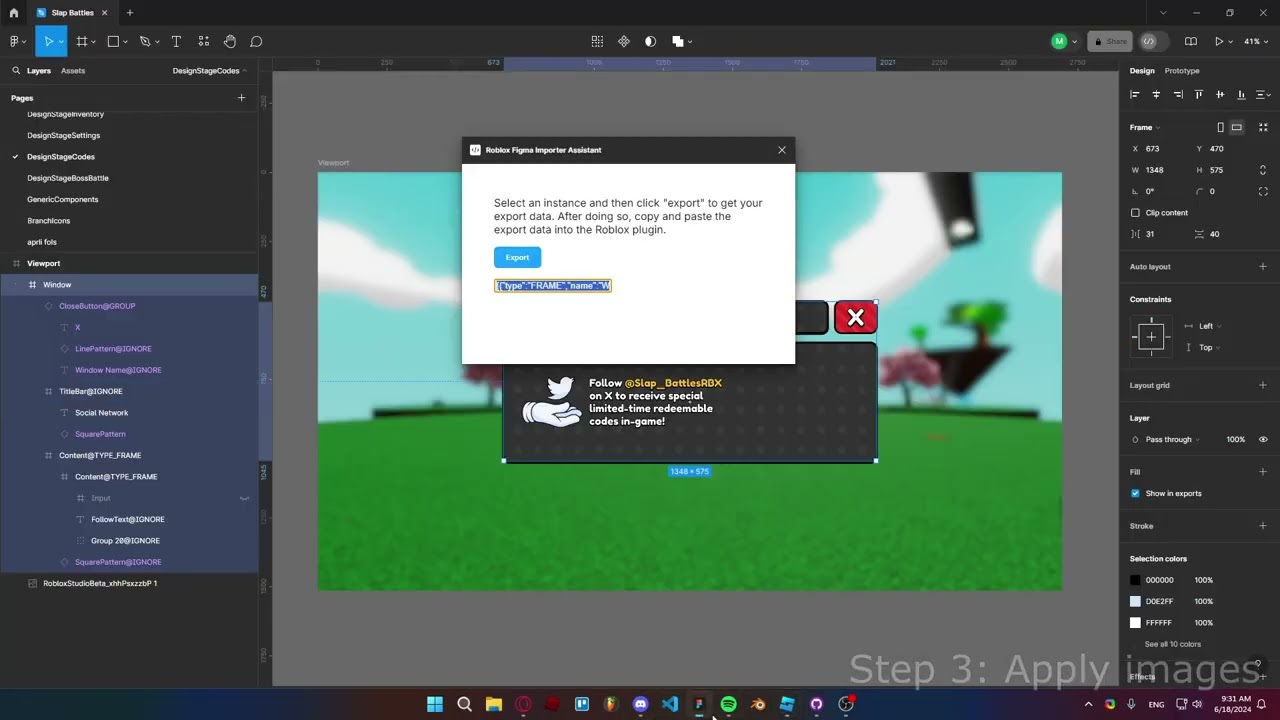Click the Edit object icon in toolbar
1280x720 pixels.
coord(597,41)
